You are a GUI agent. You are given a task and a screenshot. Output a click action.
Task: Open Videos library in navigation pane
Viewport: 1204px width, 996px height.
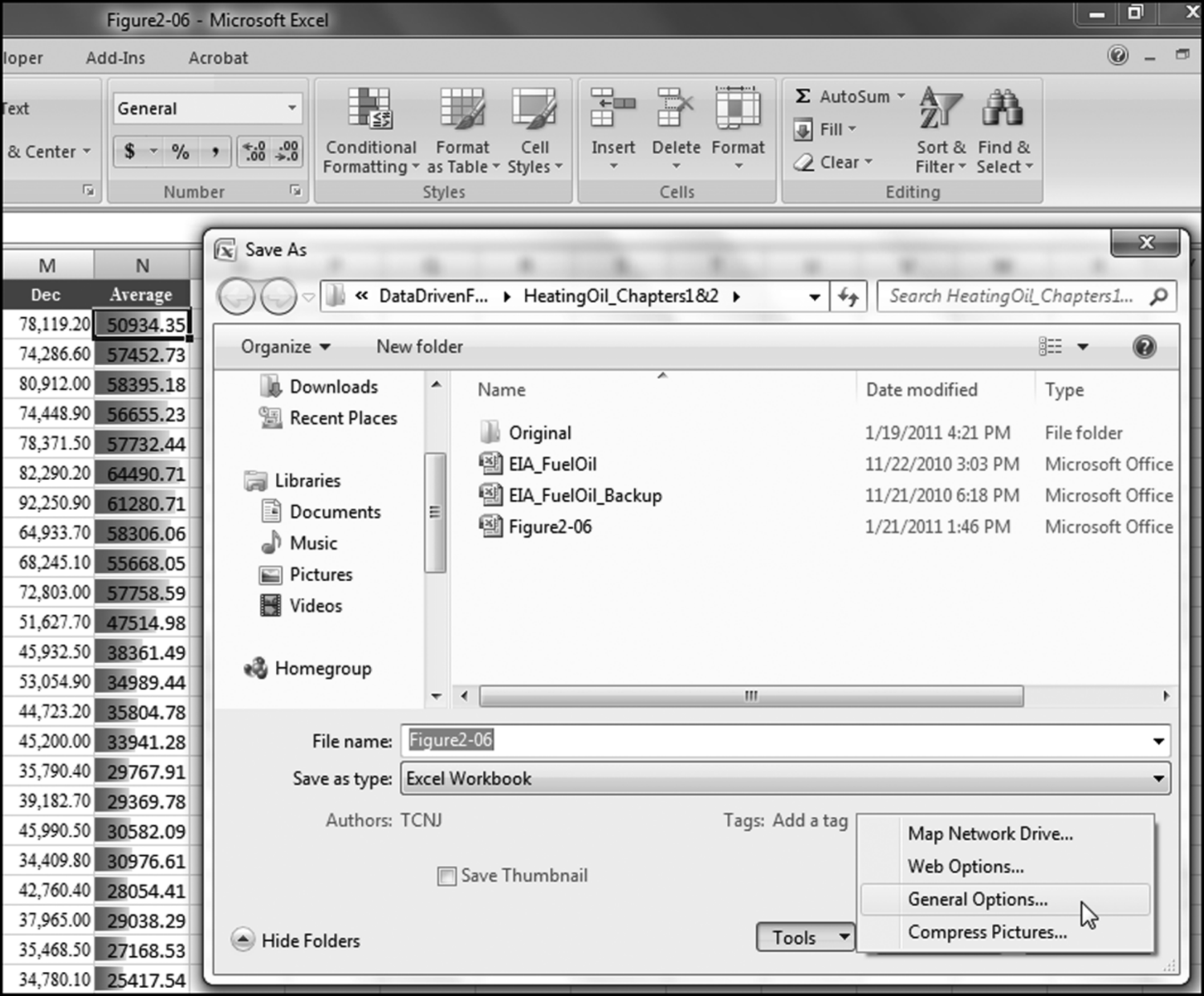301,606
